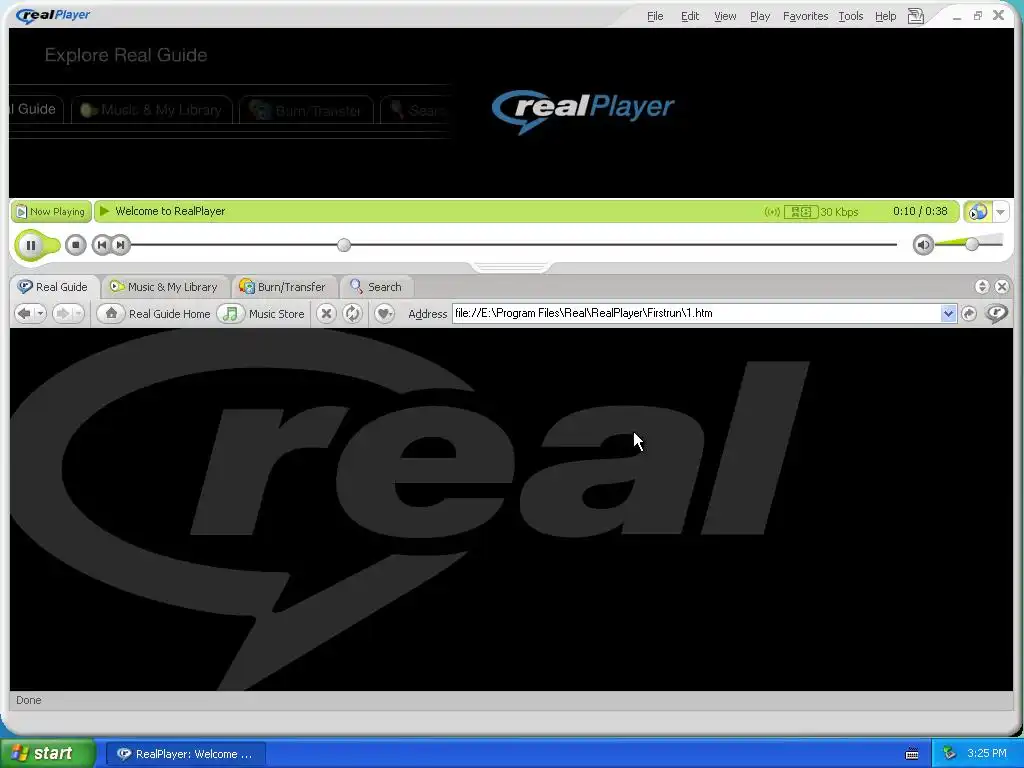The image size is (1024, 768).
Task: Open the Play menu
Action: coord(760,16)
